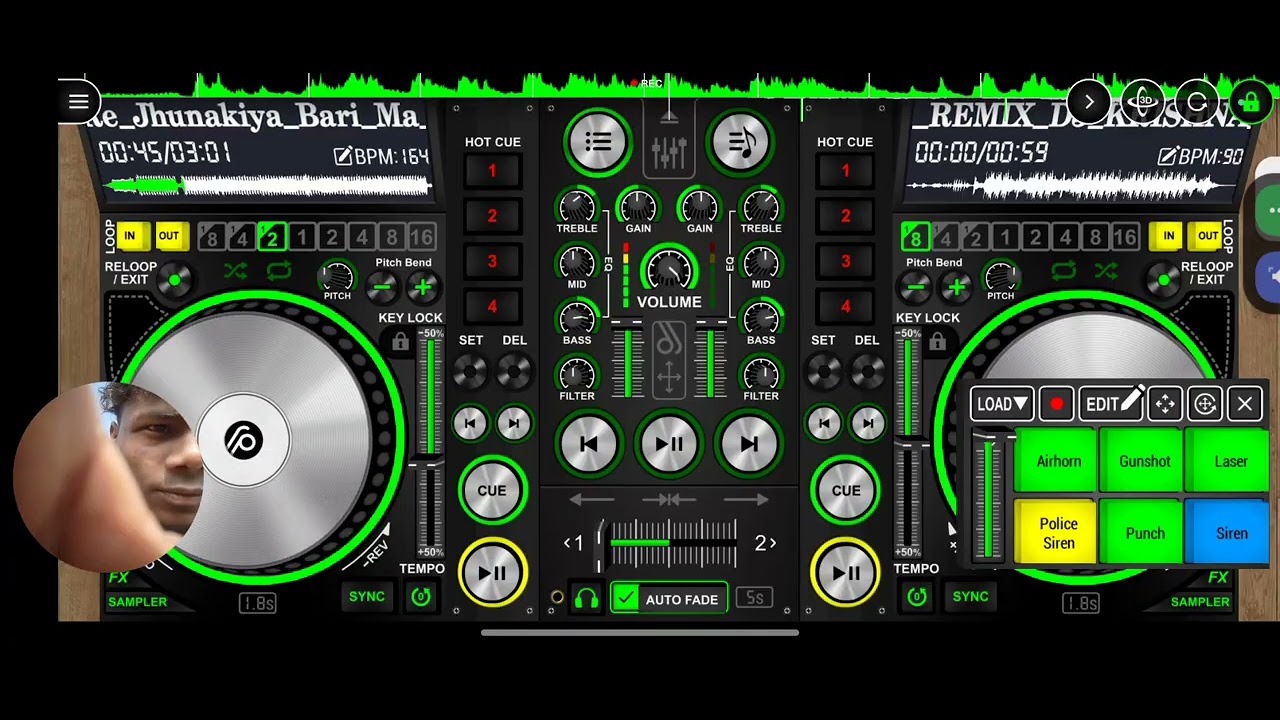Open right deck SAMPLER tab

1200,602
